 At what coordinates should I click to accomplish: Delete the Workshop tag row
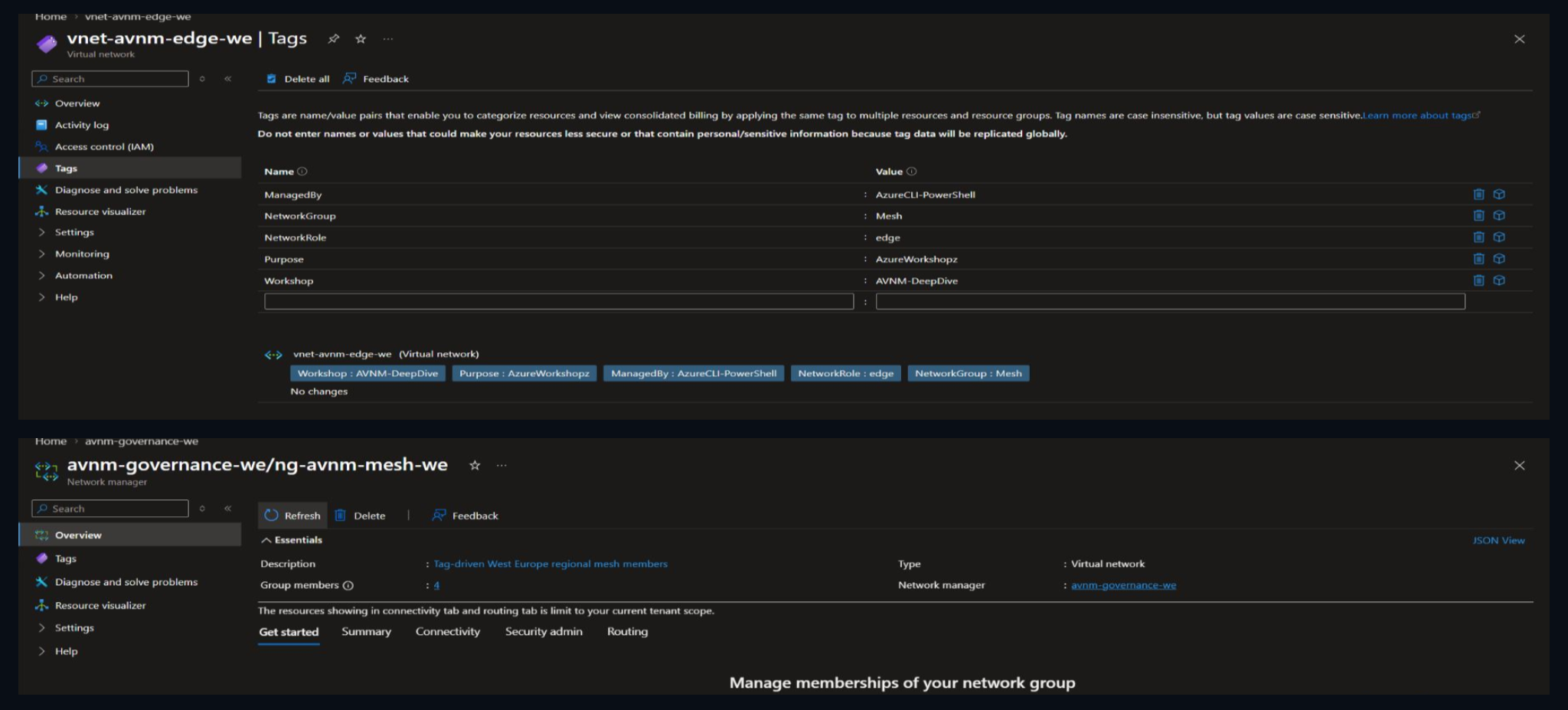[x=1478, y=280]
